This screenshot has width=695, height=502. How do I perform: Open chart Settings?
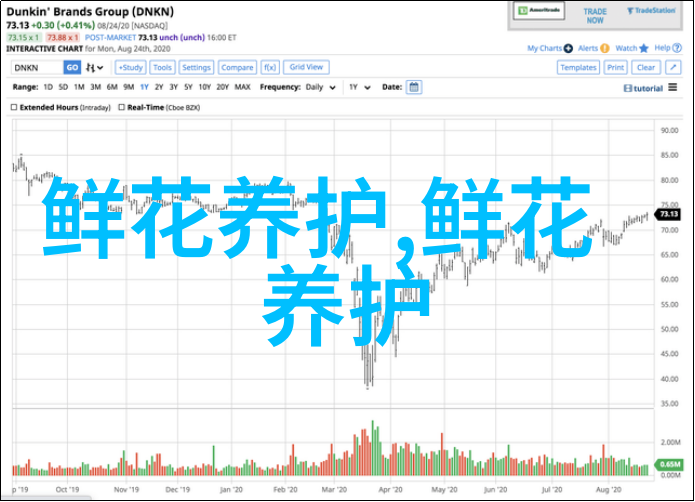(196, 68)
